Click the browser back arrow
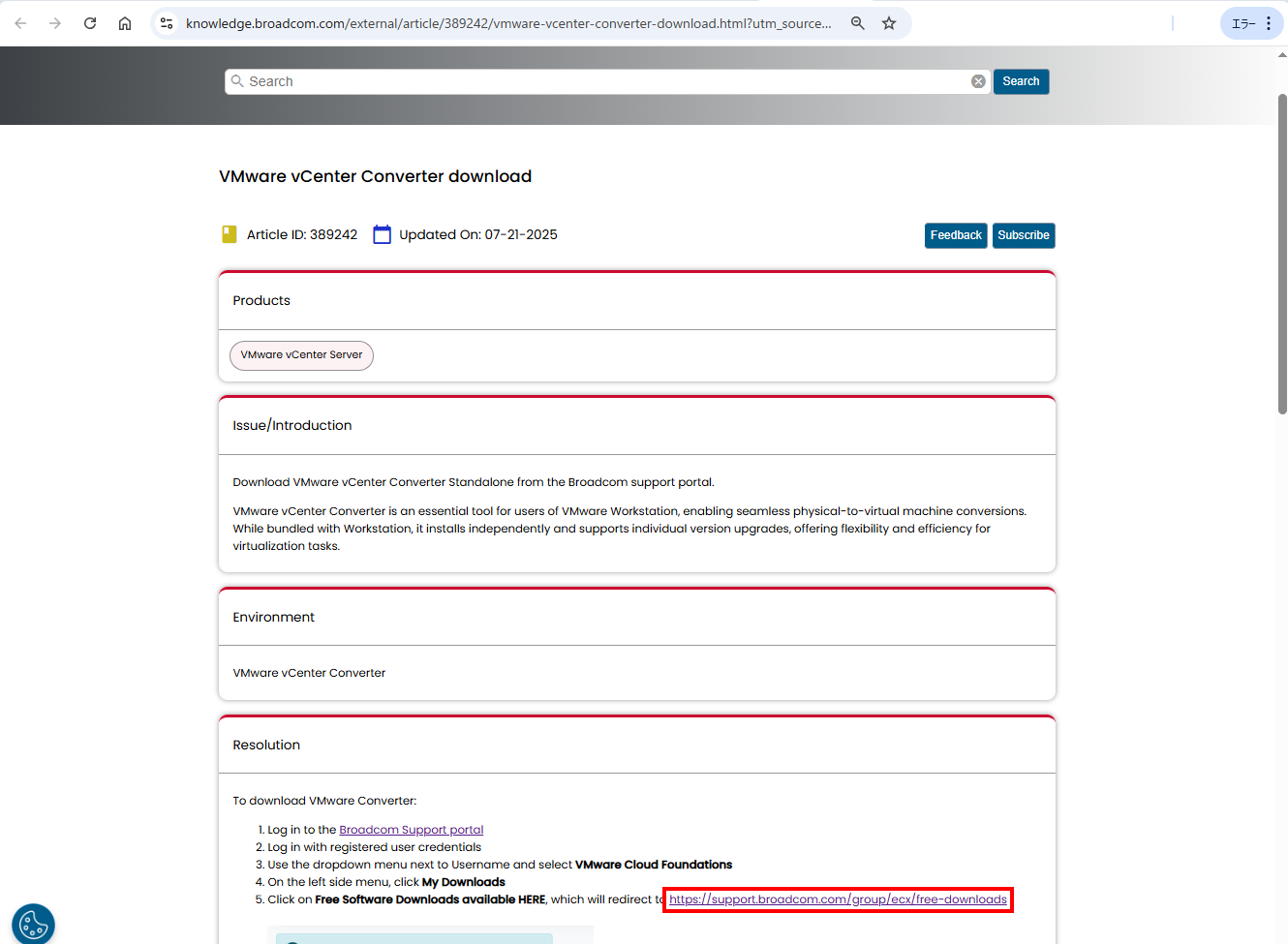Viewport: 1288px width, 944px height. coord(20,23)
